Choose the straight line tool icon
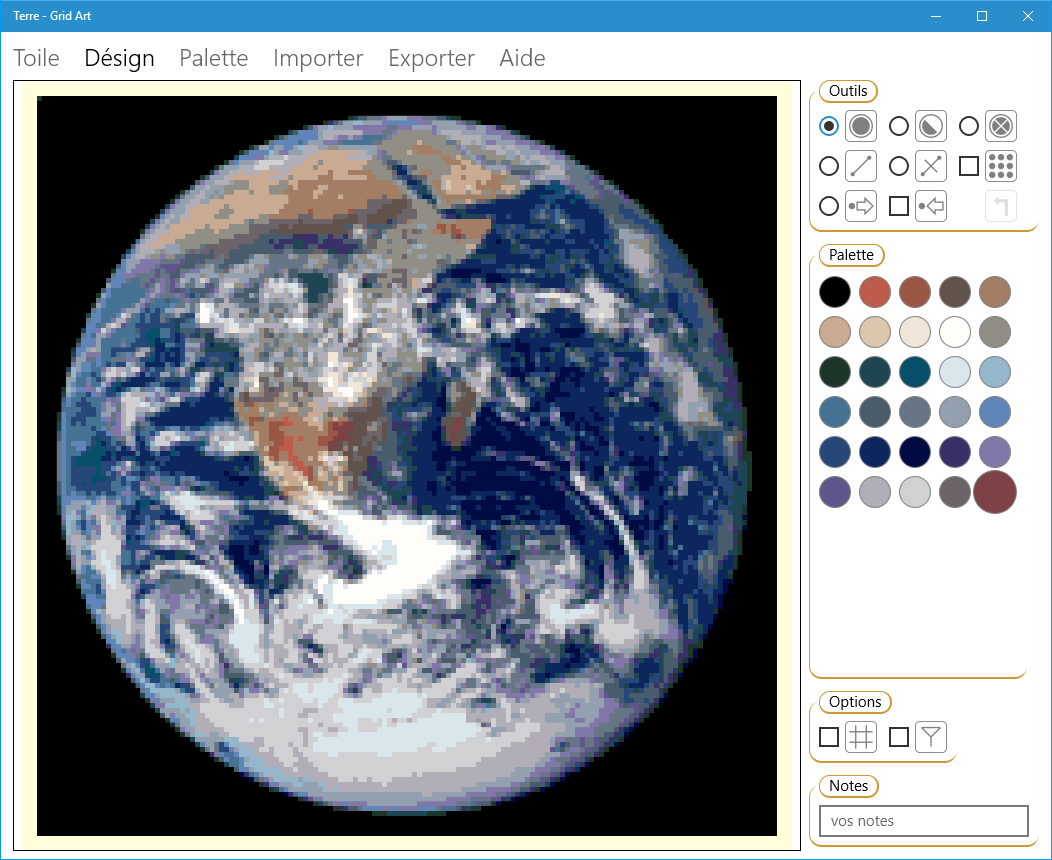The width and height of the screenshot is (1052, 860). coord(861,166)
